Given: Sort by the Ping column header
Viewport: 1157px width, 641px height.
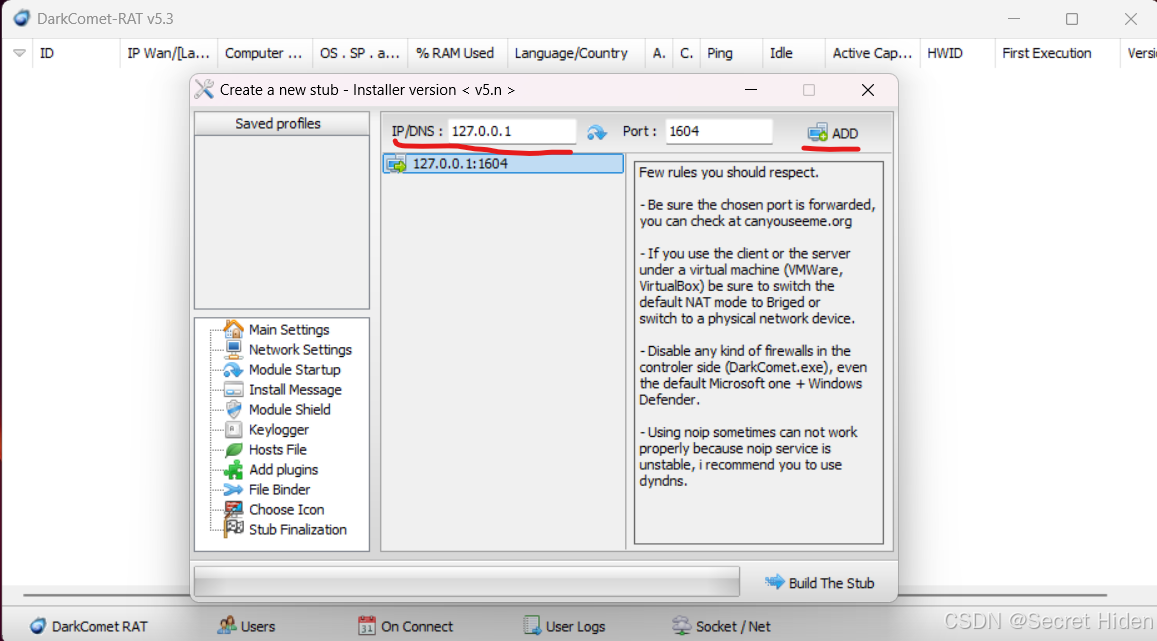Looking at the screenshot, I should click(x=731, y=53).
